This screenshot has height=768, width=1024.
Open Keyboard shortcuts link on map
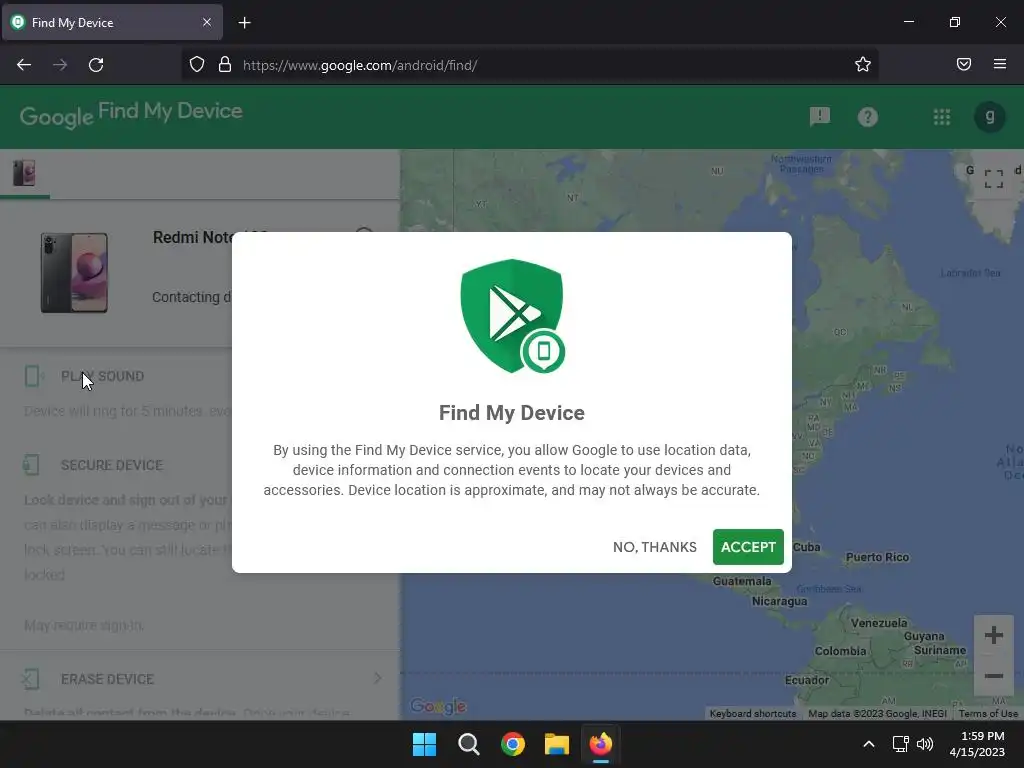[x=752, y=714]
